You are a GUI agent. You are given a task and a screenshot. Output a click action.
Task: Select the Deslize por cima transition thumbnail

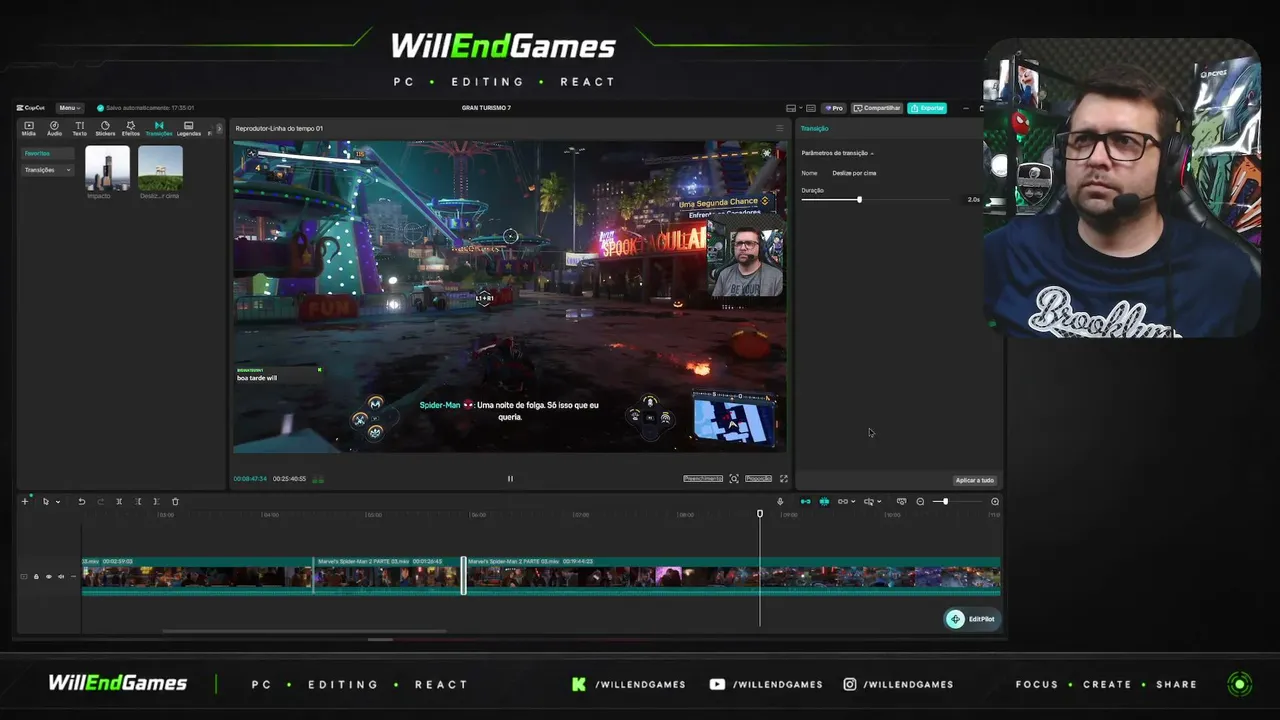[160, 168]
